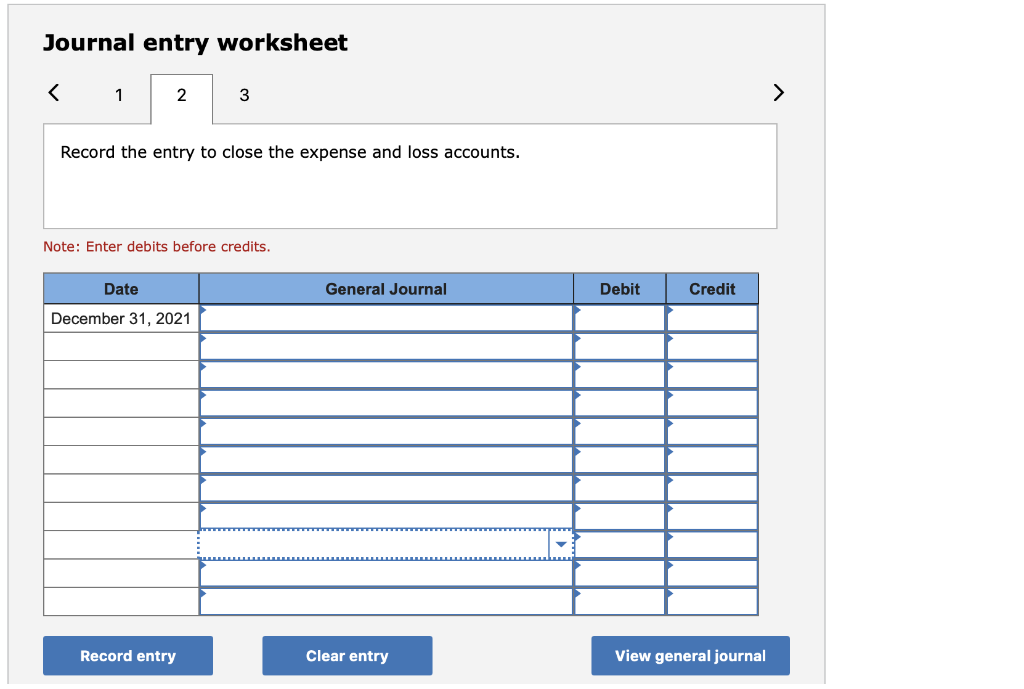The image size is (1024, 689).
Task: Select the instruction text box about closing accounts
Action: click(x=409, y=175)
